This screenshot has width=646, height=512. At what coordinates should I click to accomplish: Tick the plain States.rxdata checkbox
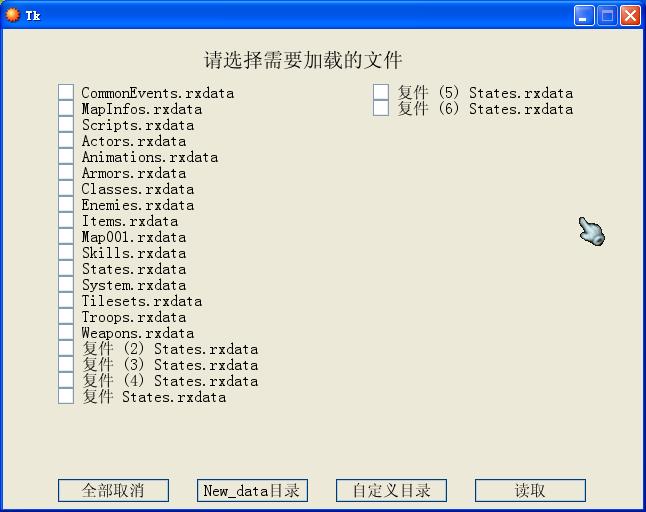(66, 268)
